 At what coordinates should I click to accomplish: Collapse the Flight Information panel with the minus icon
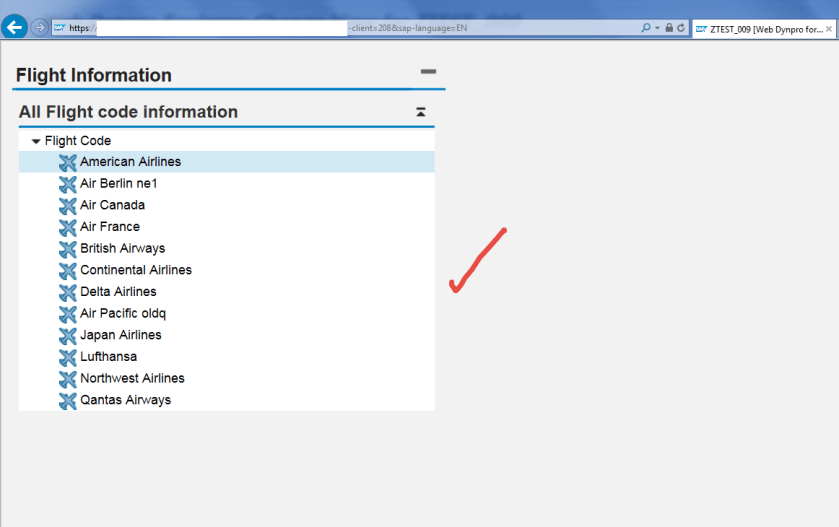428,71
